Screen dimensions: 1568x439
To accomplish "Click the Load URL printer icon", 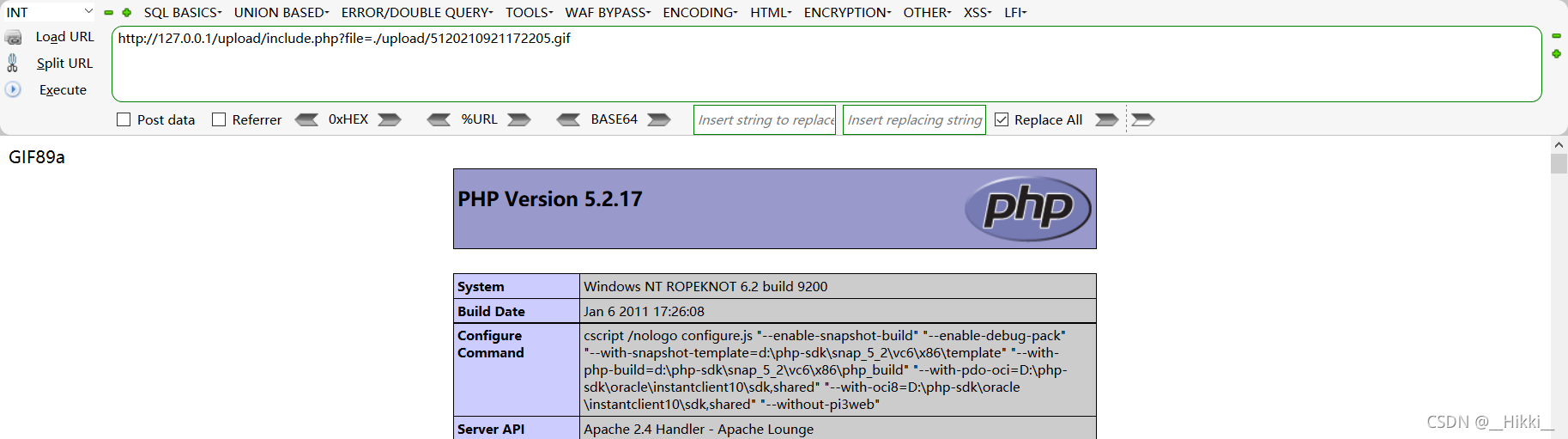I will (x=13, y=38).
